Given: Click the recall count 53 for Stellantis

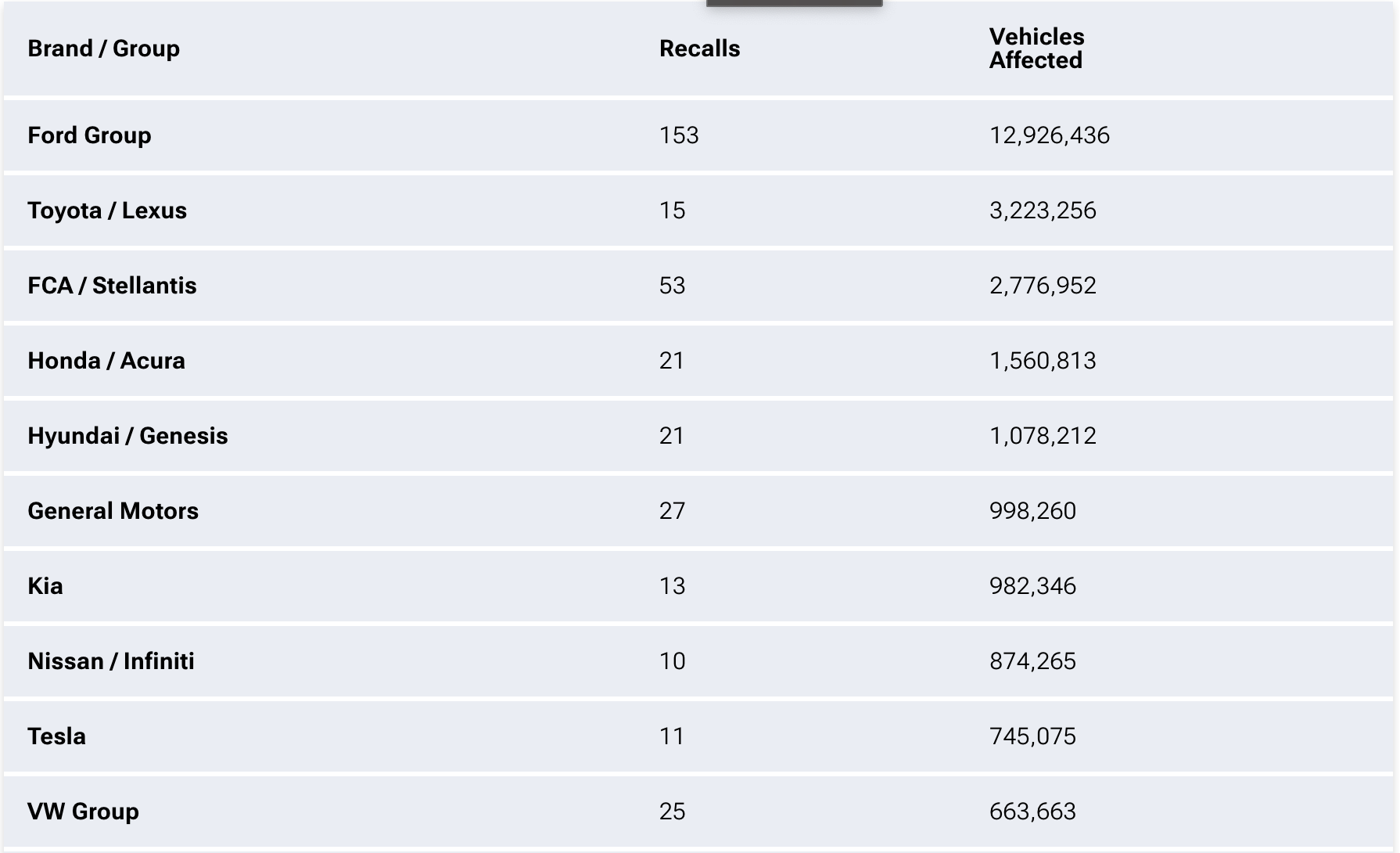Looking at the screenshot, I should [672, 286].
